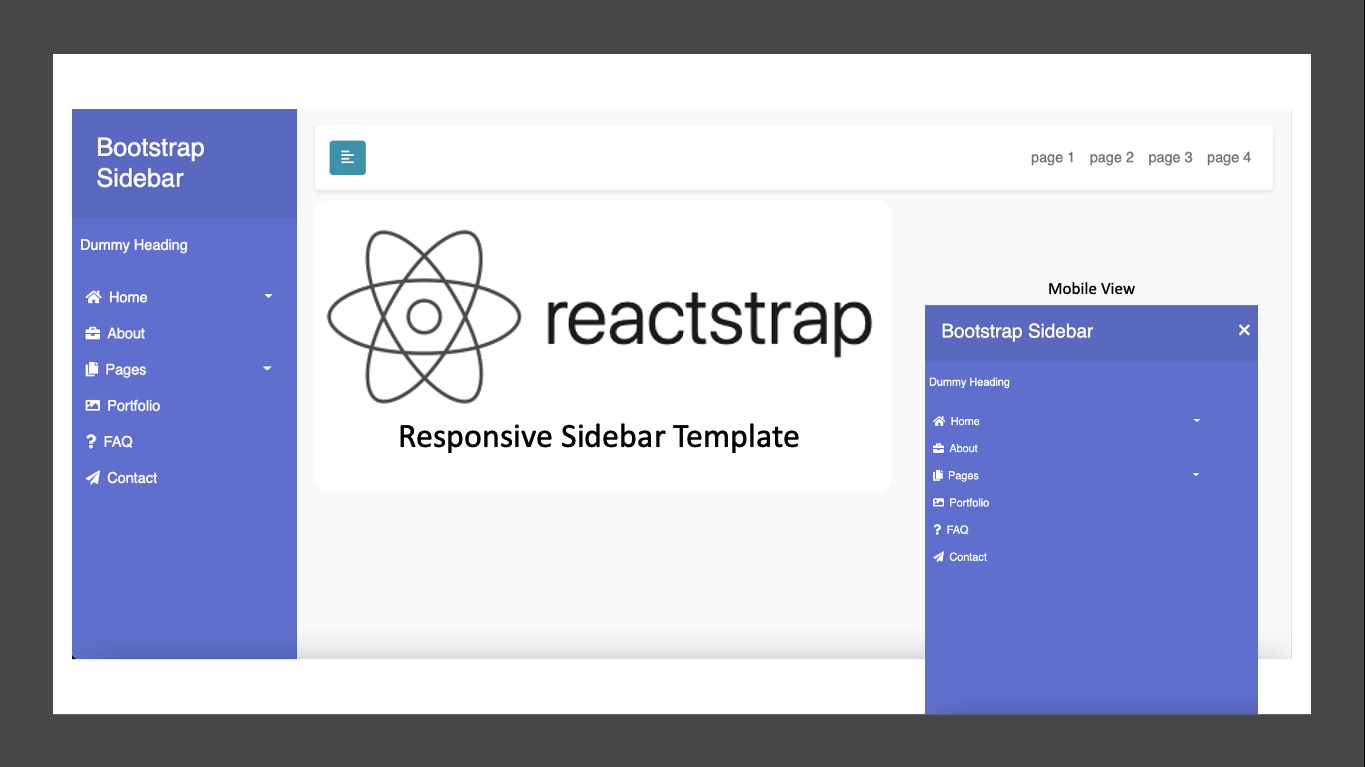Open Portfolio in the desktop sidebar
Viewport: 1365px width, 767px height.
134,405
